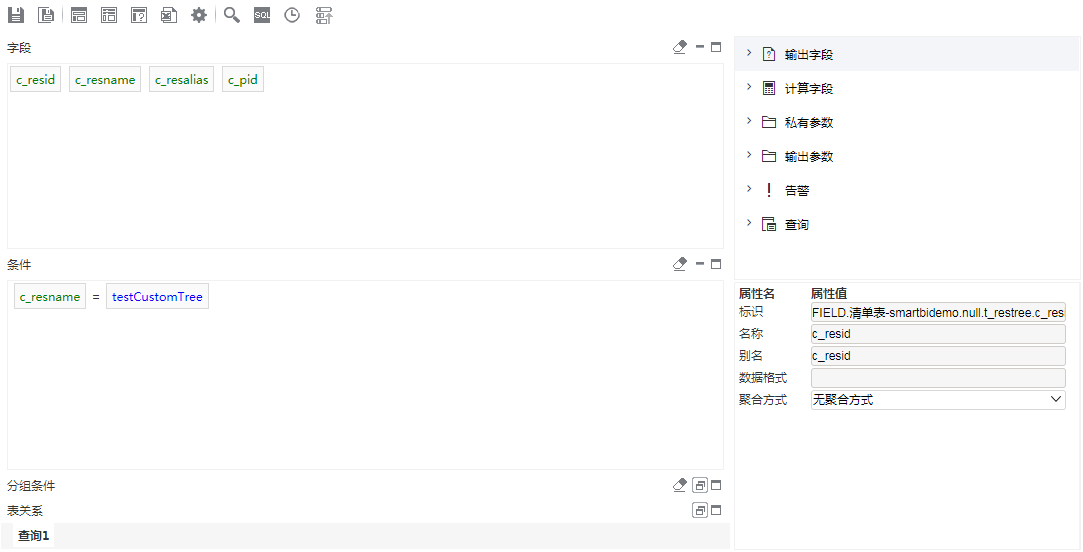Viewport: 1083px width, 552px height.
Task: Click the Save icon in toolbar
Action: point(15,15)
